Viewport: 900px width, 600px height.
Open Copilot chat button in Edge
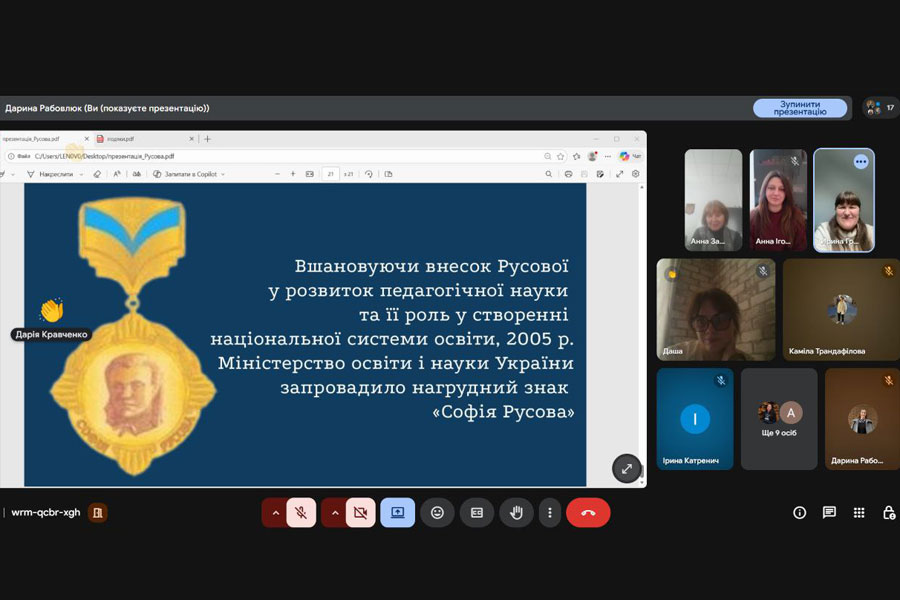coord(630,156)
